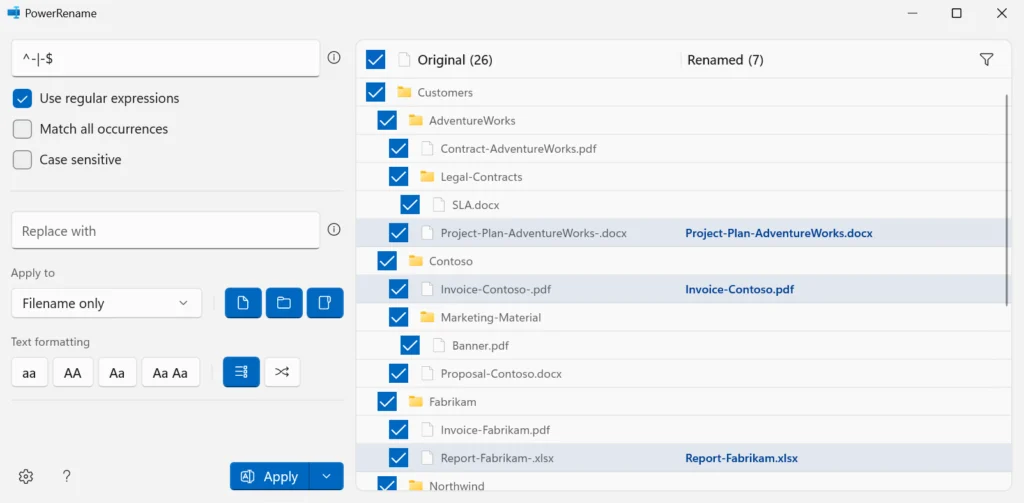
Task: Click the Renamed (7) column header
Action: click(725, 60)
